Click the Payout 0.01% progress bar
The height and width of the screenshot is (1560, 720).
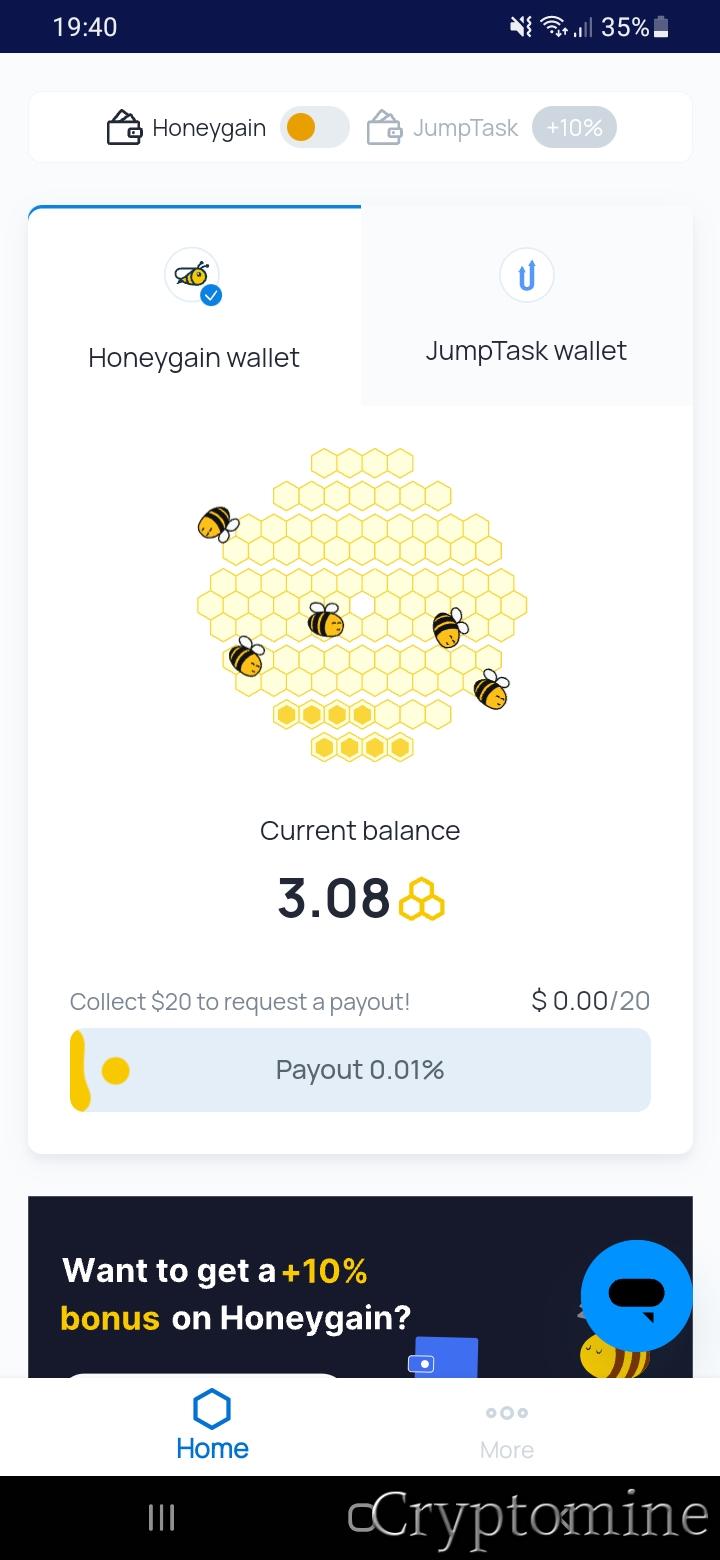[x=360, y=1070]
